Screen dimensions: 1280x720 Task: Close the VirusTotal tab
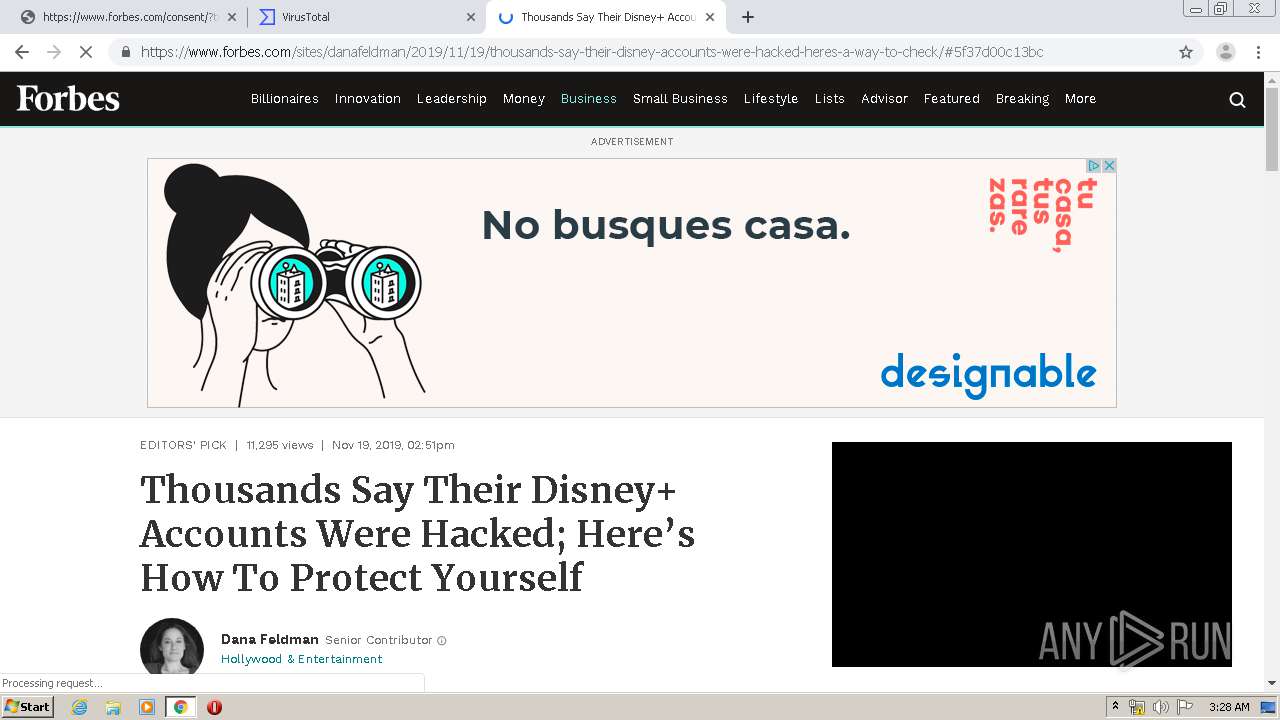471,17
